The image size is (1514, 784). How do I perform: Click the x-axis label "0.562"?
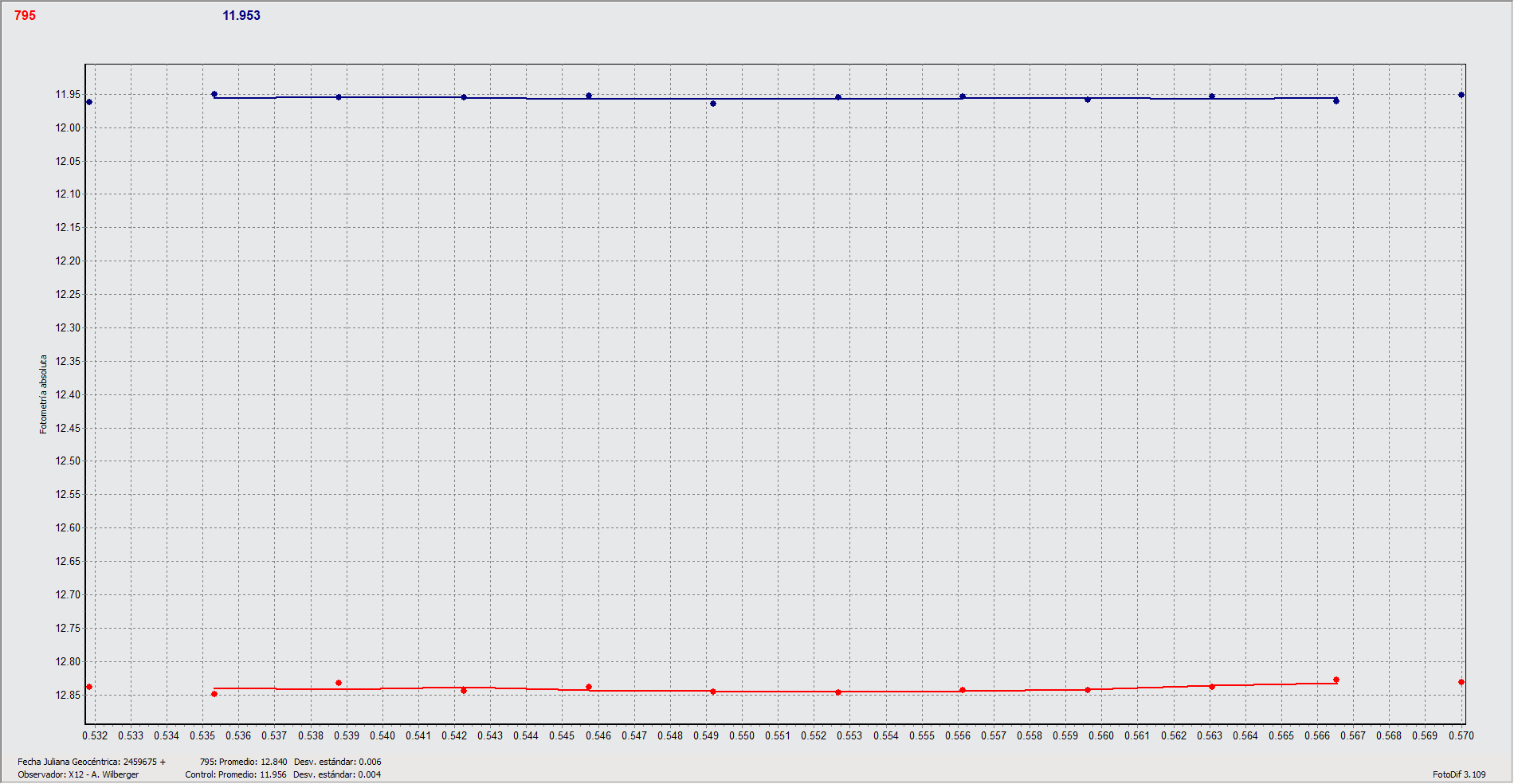point(1174,735)
